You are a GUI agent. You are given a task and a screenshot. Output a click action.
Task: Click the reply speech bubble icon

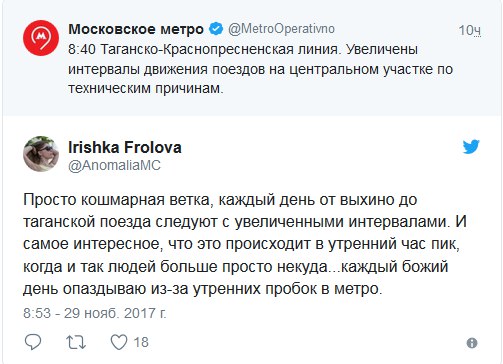33,342
